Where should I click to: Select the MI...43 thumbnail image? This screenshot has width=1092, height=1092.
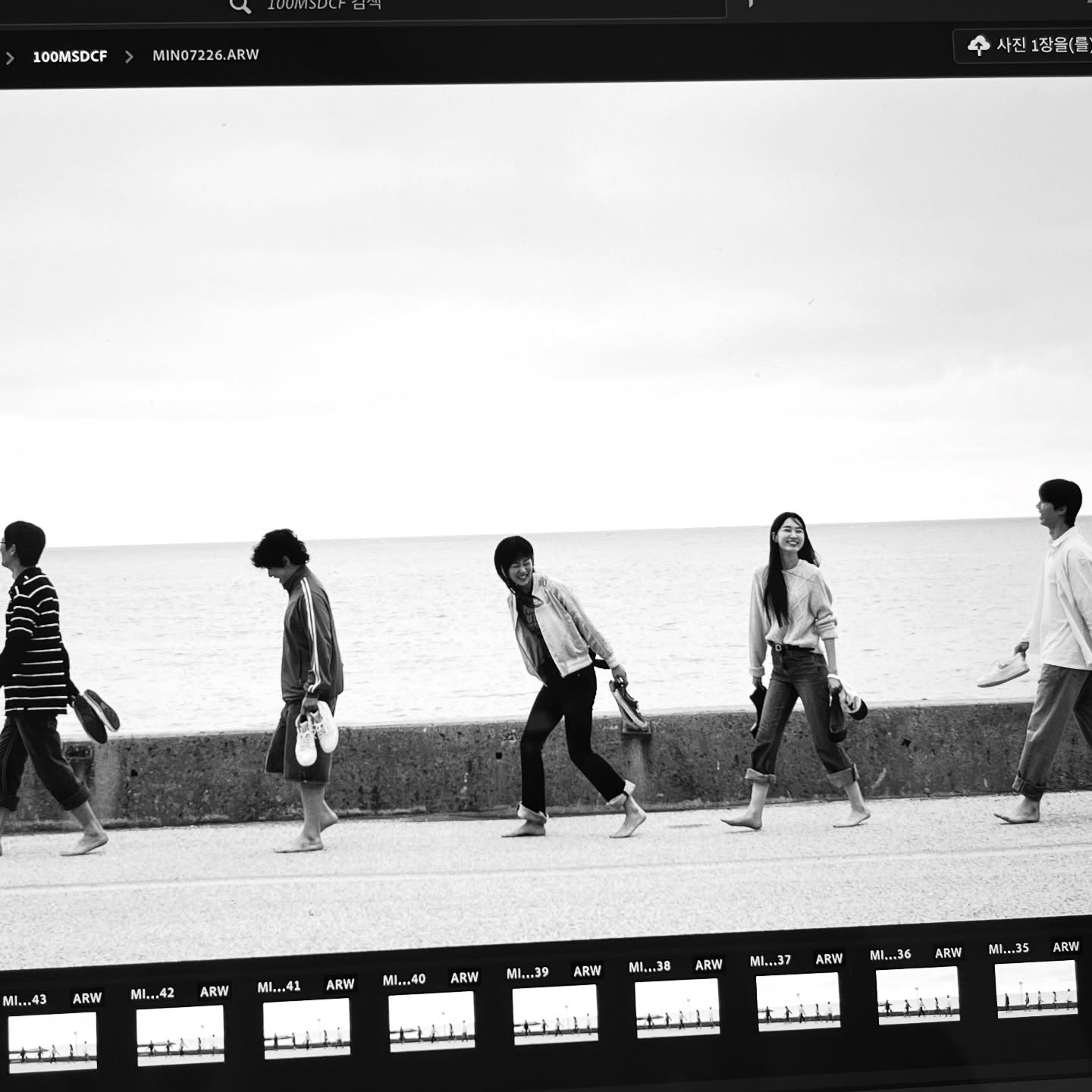[52, 1041]
